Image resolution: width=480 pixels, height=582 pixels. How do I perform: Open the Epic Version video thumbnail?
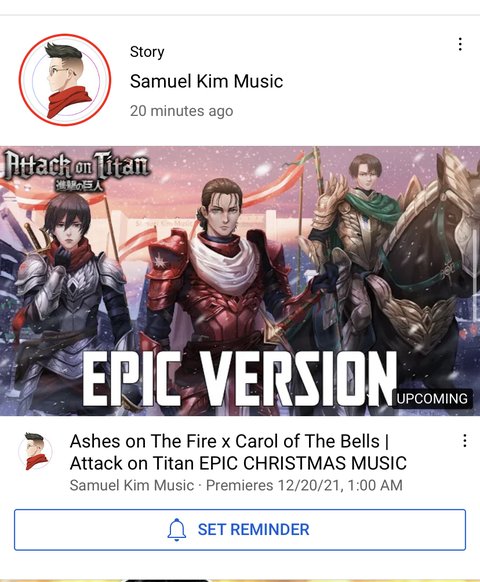[240, 281]
